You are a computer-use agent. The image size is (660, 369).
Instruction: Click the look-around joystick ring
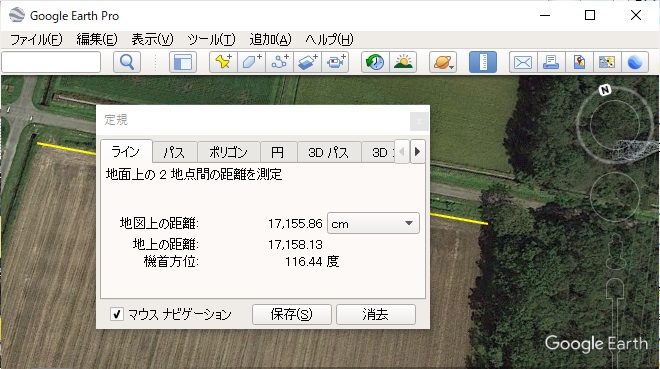click(x=615, y=125)
